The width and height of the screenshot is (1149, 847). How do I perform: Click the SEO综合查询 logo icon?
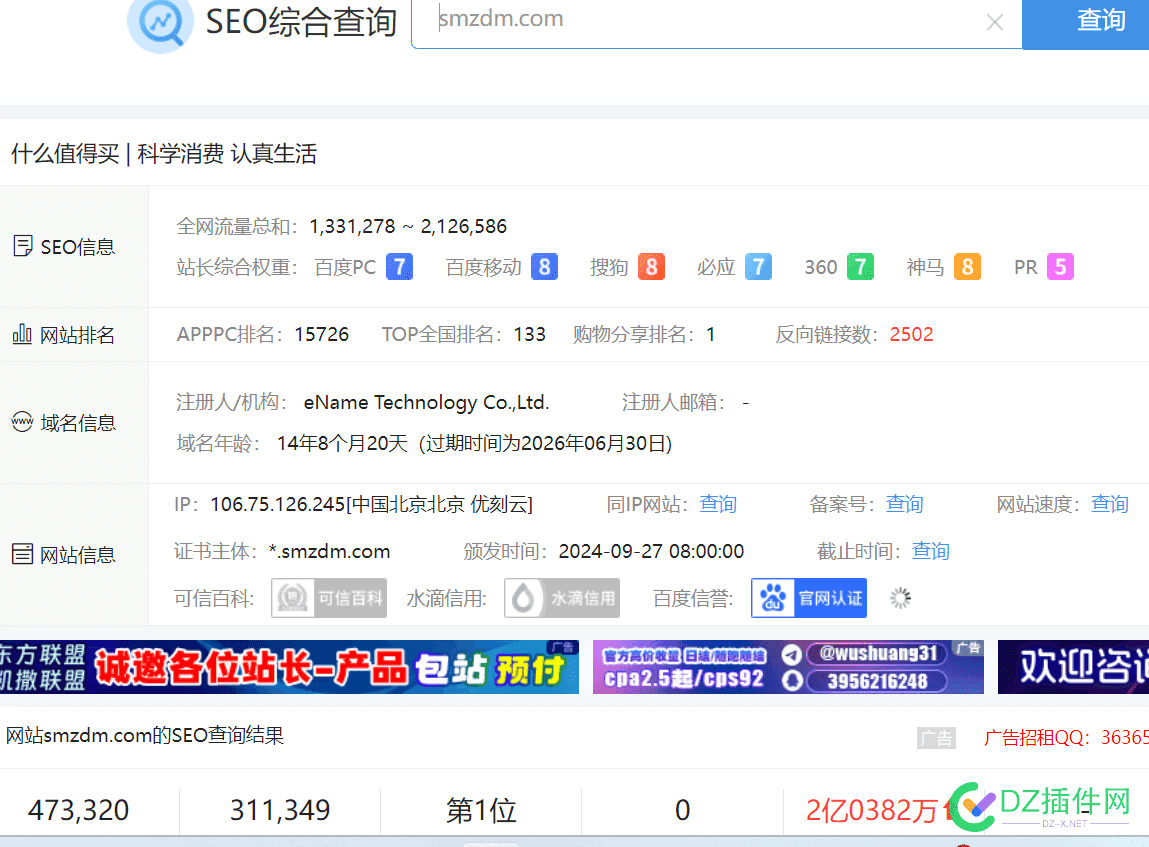[x=160, y=23]
